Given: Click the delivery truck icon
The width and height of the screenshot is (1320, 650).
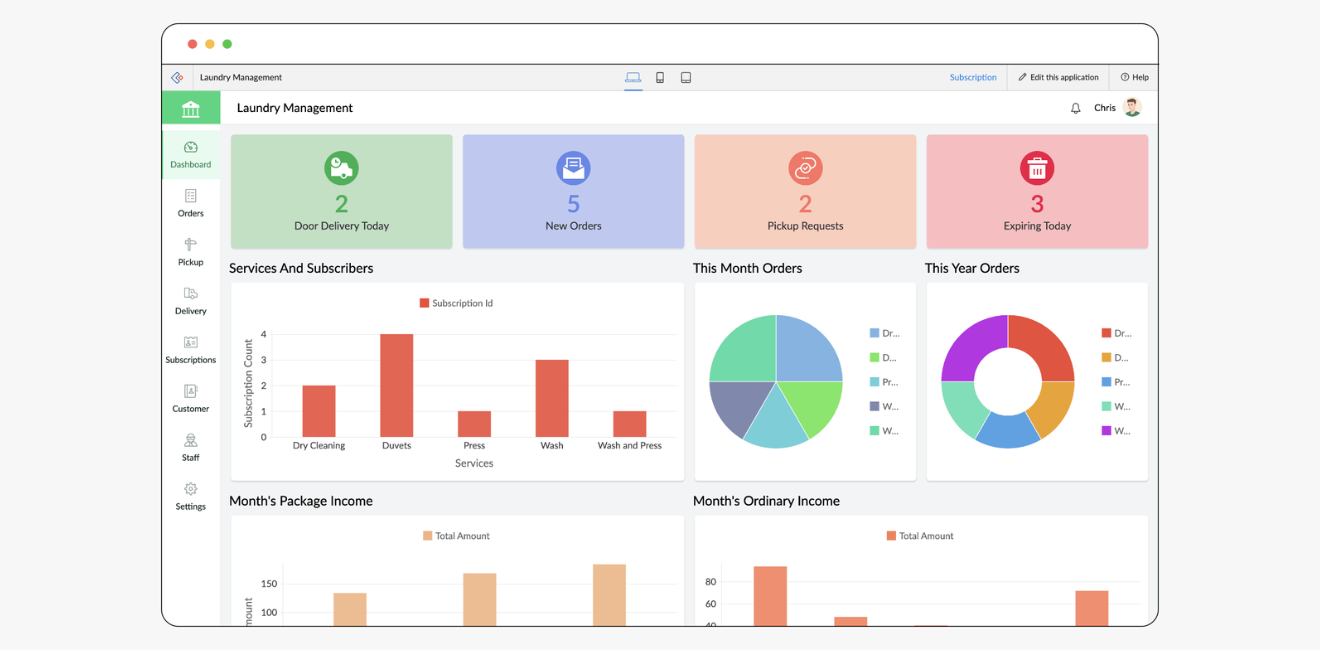Looking at the screenshot, I should [341, 168].
